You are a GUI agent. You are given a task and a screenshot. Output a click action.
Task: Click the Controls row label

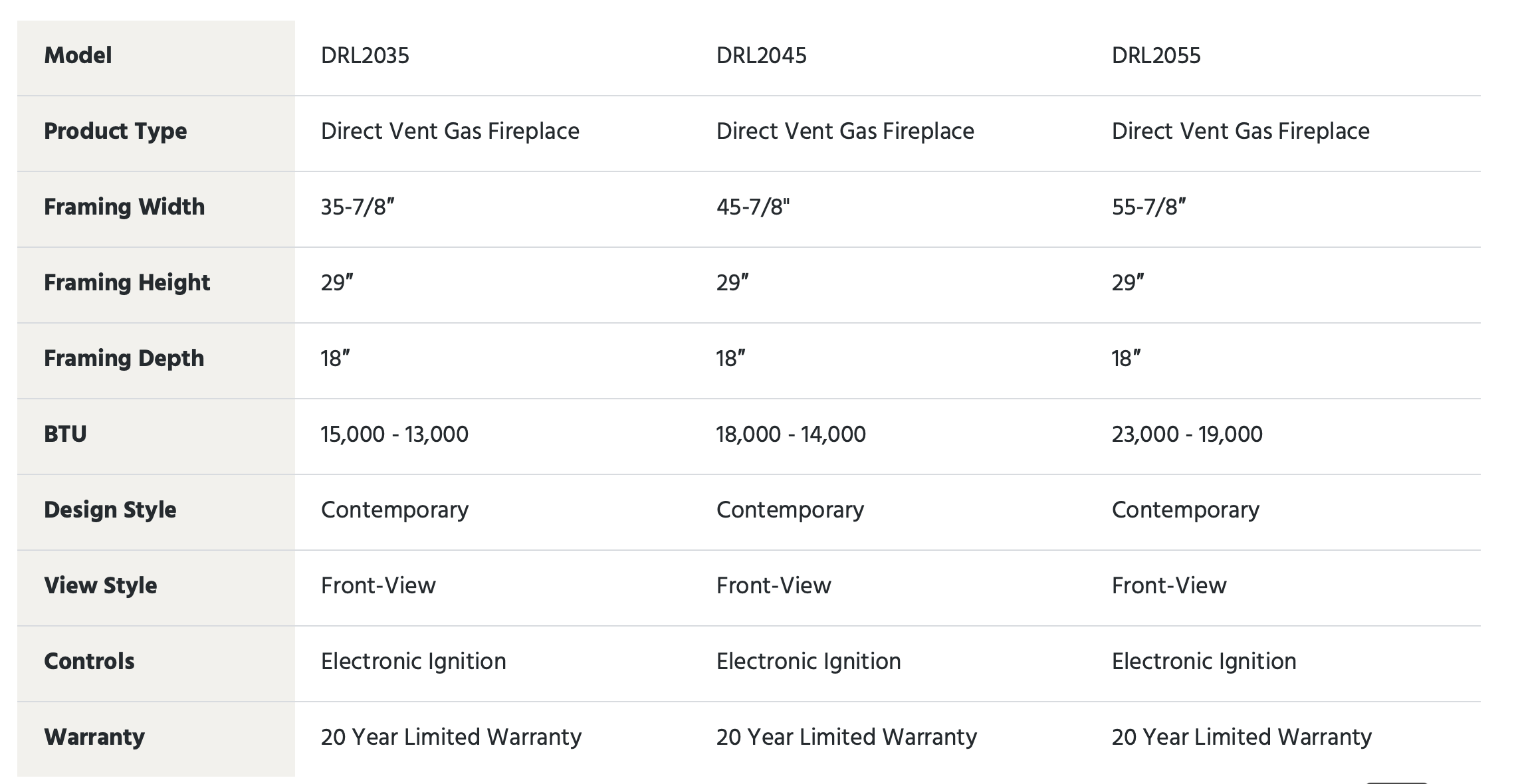(89, 661)
